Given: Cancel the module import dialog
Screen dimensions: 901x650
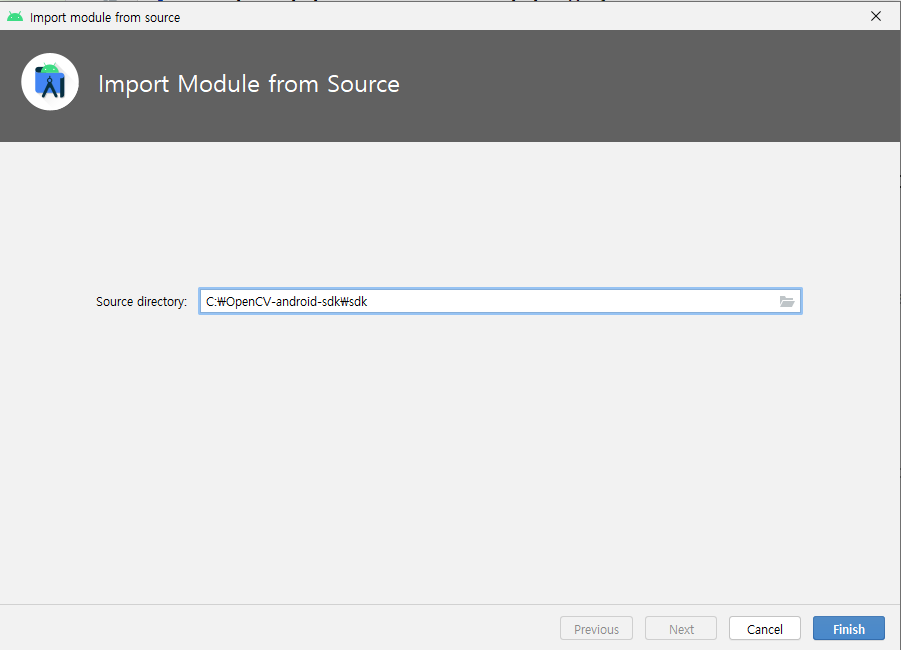Looking at the screenshot, I should tap(765, 629).
